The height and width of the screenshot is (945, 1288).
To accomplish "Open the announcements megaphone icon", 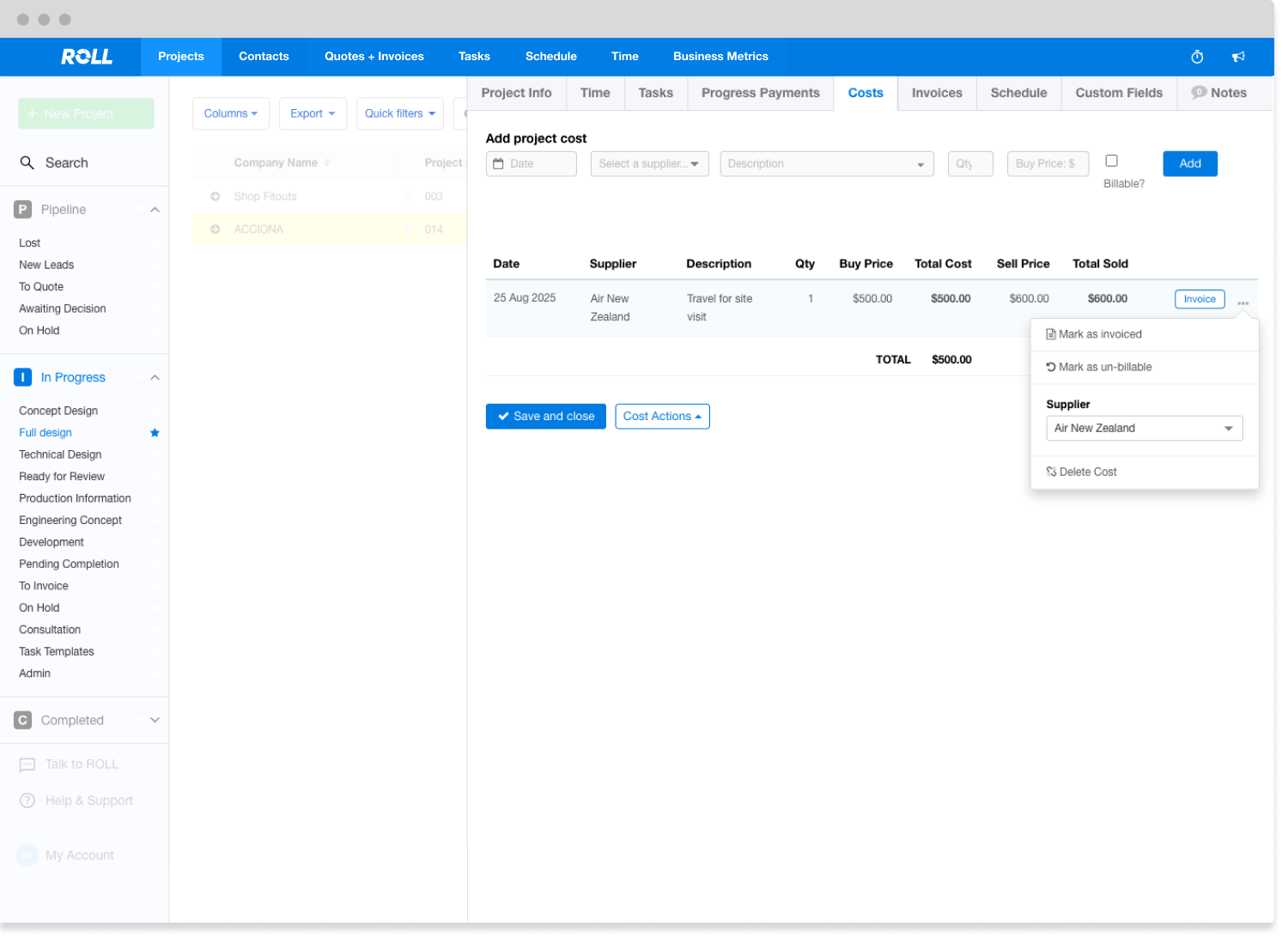I will tap(1238, 57).
